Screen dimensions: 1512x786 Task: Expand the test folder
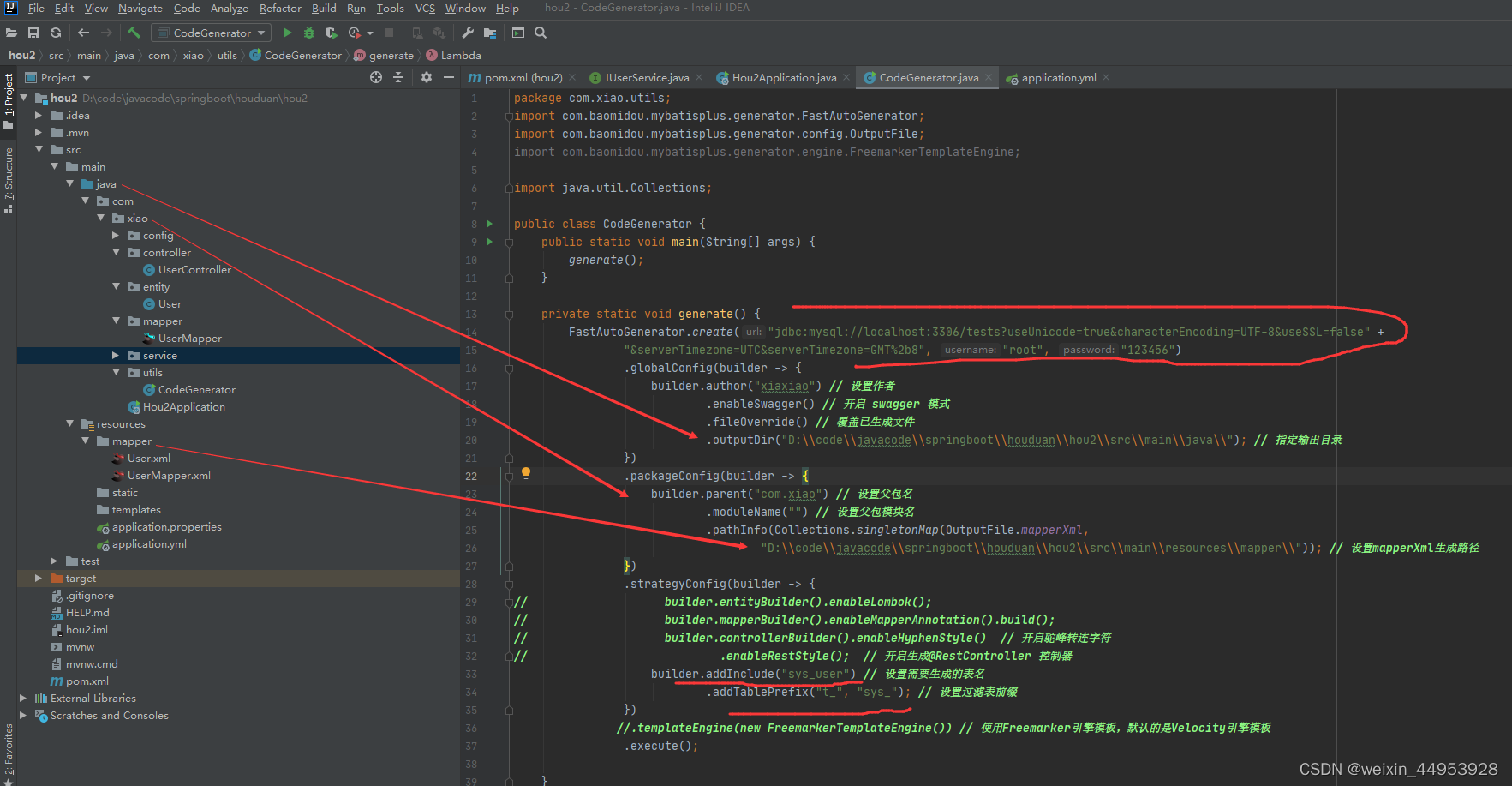[x=54, y=561]
